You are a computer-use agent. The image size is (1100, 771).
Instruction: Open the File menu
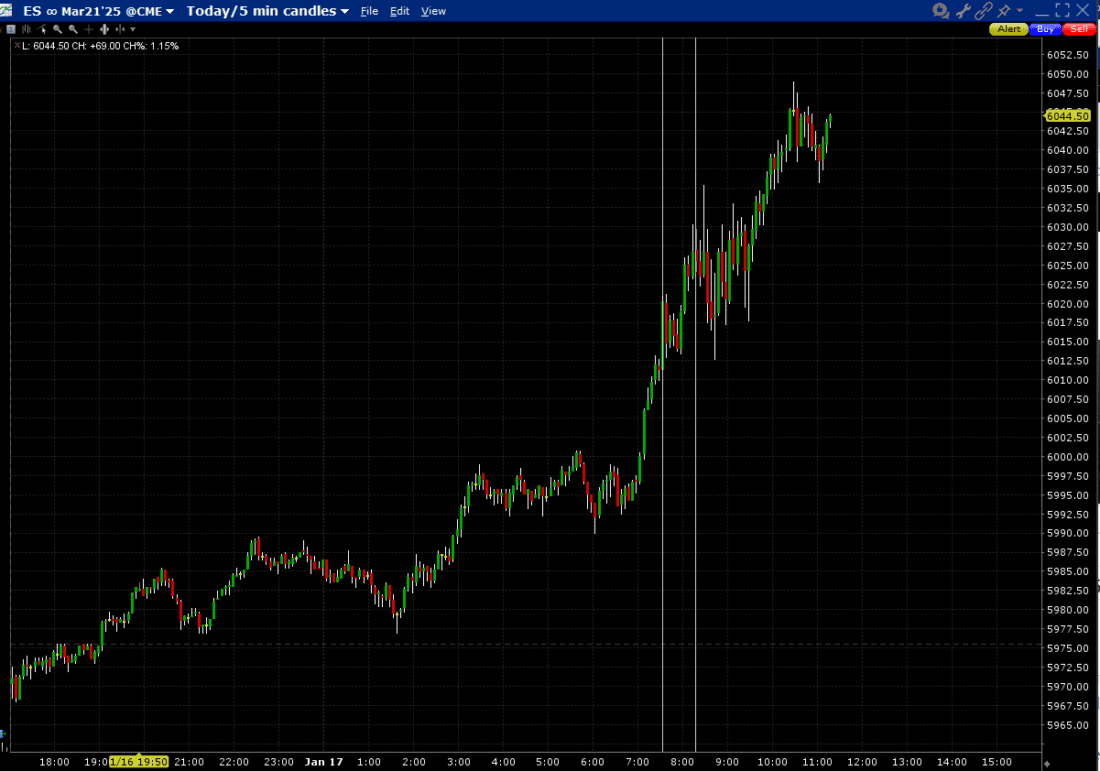(x=369, y=11)
